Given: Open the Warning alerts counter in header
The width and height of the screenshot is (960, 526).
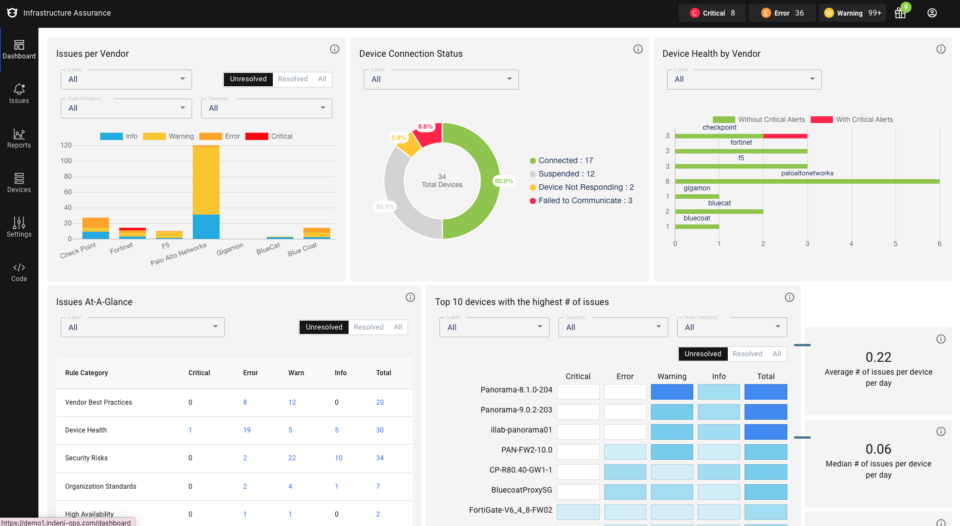Looking at the screenshot, I should pyautogui.click(x=853, y=13).
